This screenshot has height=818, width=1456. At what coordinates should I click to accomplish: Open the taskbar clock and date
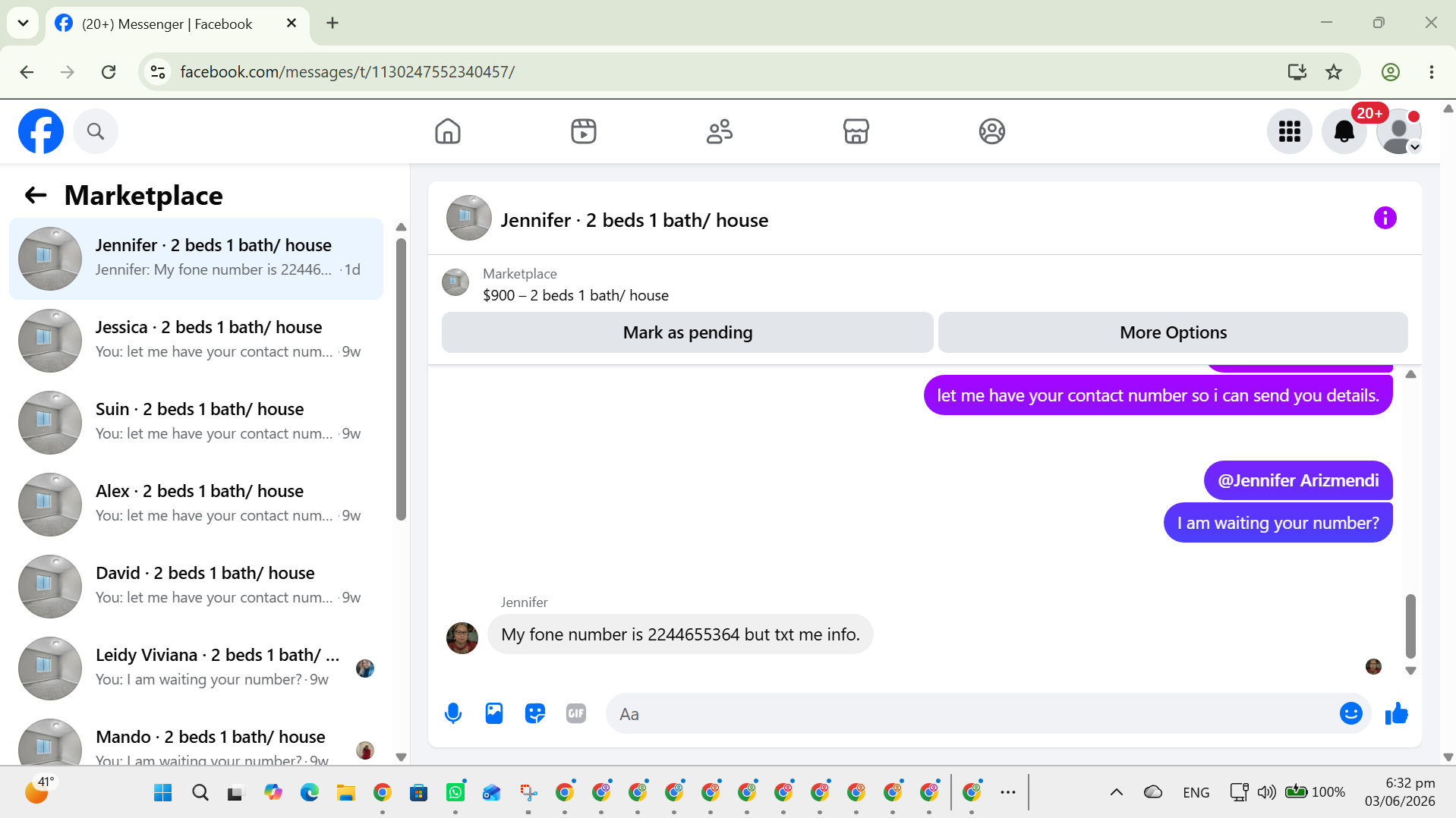coord(1400,792)
